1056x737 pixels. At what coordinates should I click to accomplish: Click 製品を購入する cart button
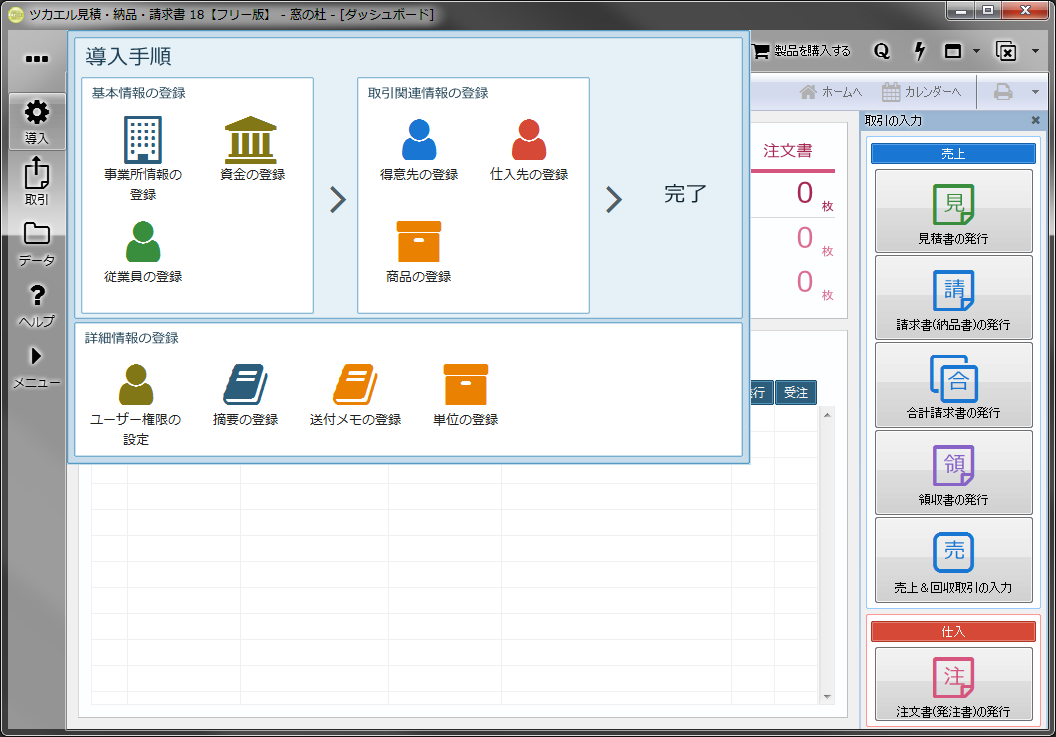[x=801, y=51]
